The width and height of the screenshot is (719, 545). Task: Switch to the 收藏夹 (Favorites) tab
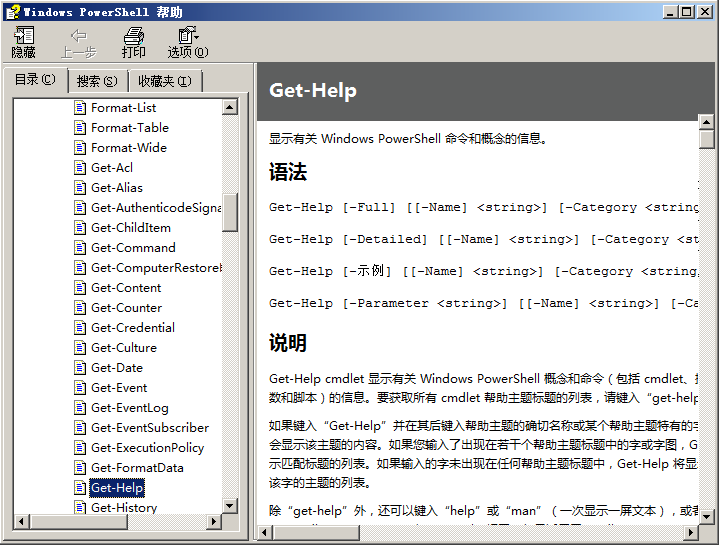click(x=165, y=82)
